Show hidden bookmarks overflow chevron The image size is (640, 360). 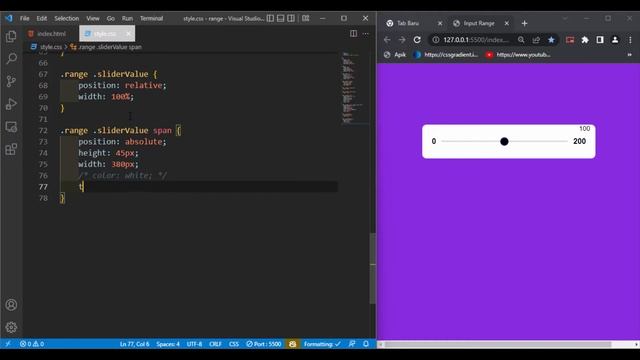click(x=630, y=55)
